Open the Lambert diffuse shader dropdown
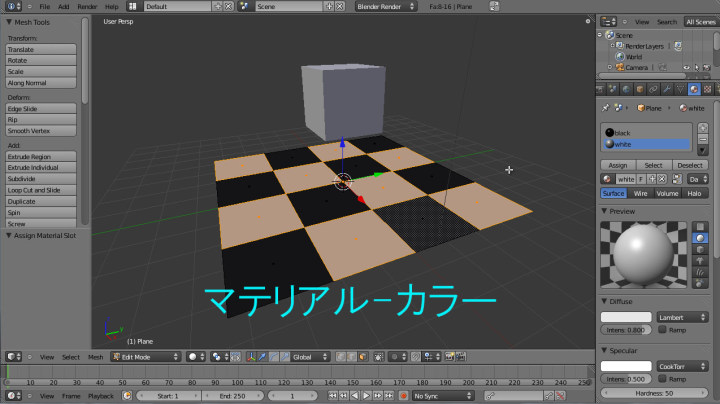 (x=682, y=317)
